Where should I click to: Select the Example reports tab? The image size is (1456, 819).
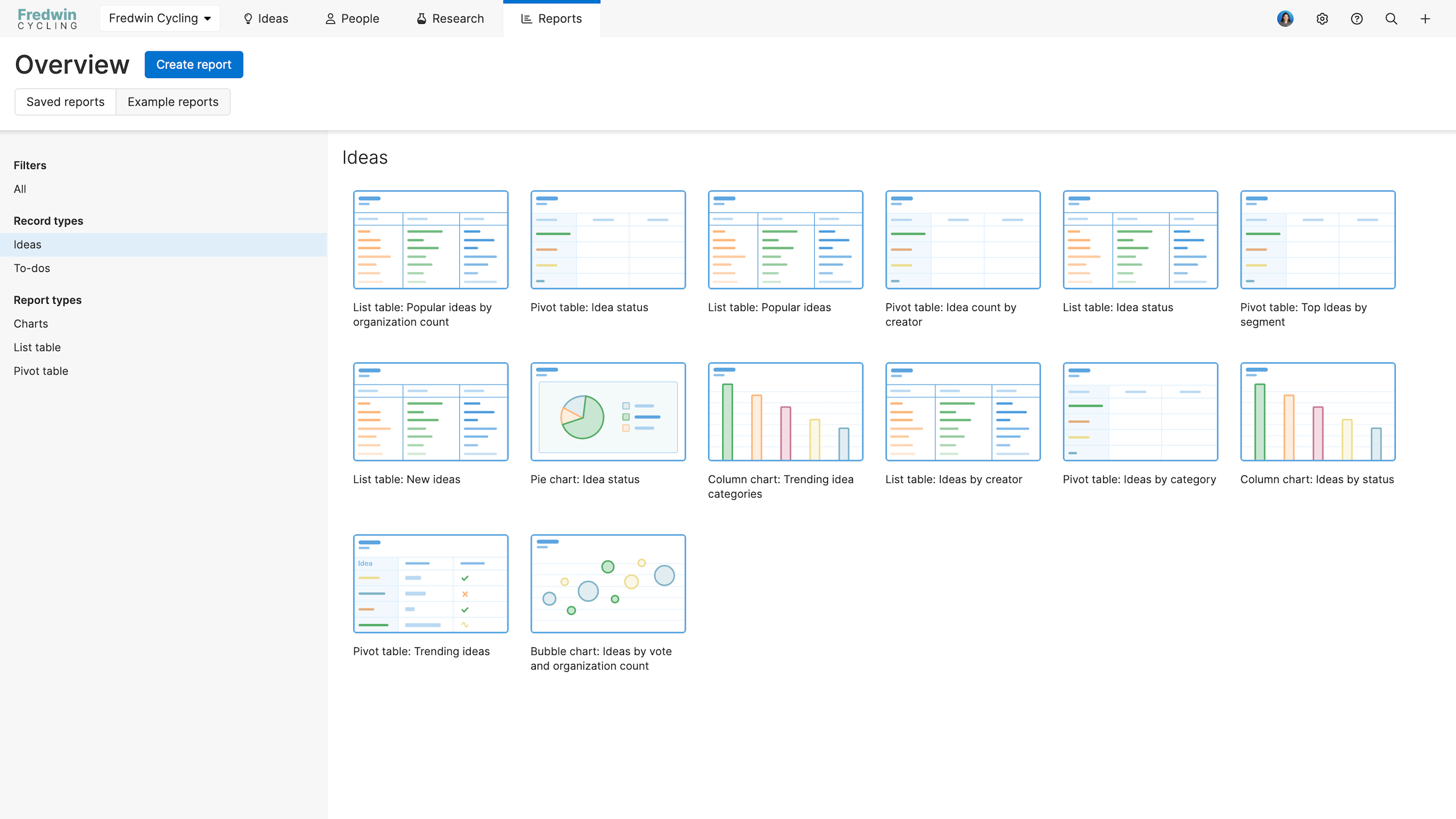172,102
